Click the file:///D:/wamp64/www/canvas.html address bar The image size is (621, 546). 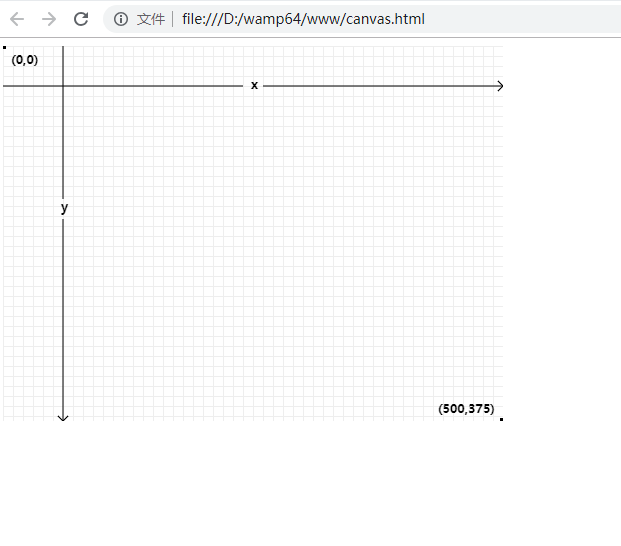click(362, 19)
